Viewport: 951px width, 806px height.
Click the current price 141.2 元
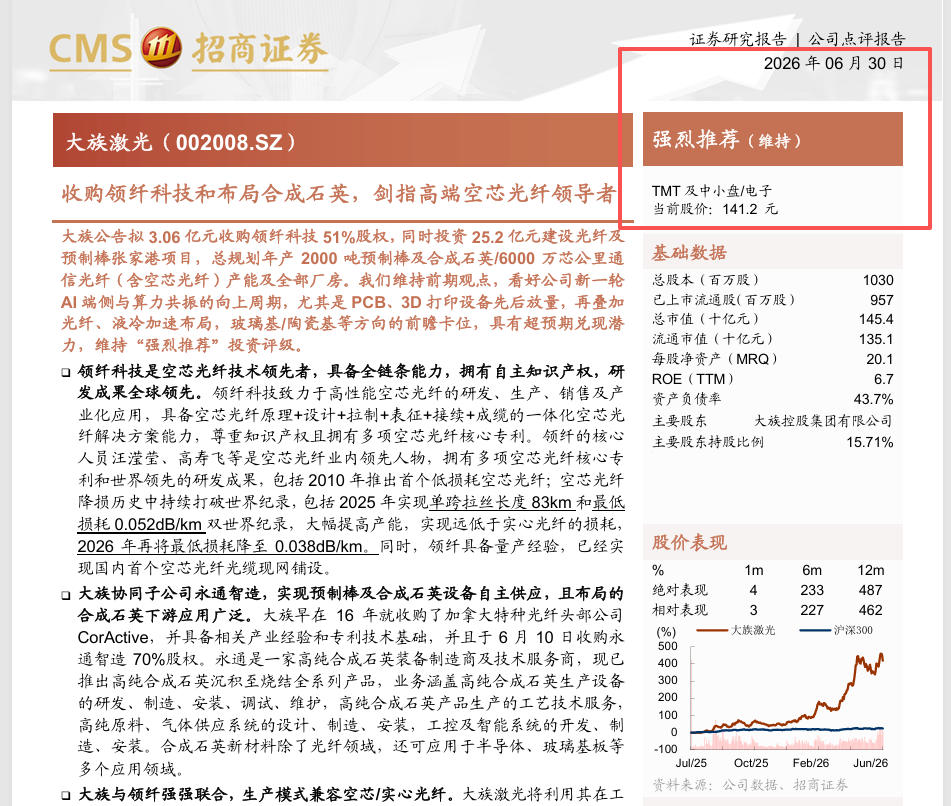click(x=750, y=209)
